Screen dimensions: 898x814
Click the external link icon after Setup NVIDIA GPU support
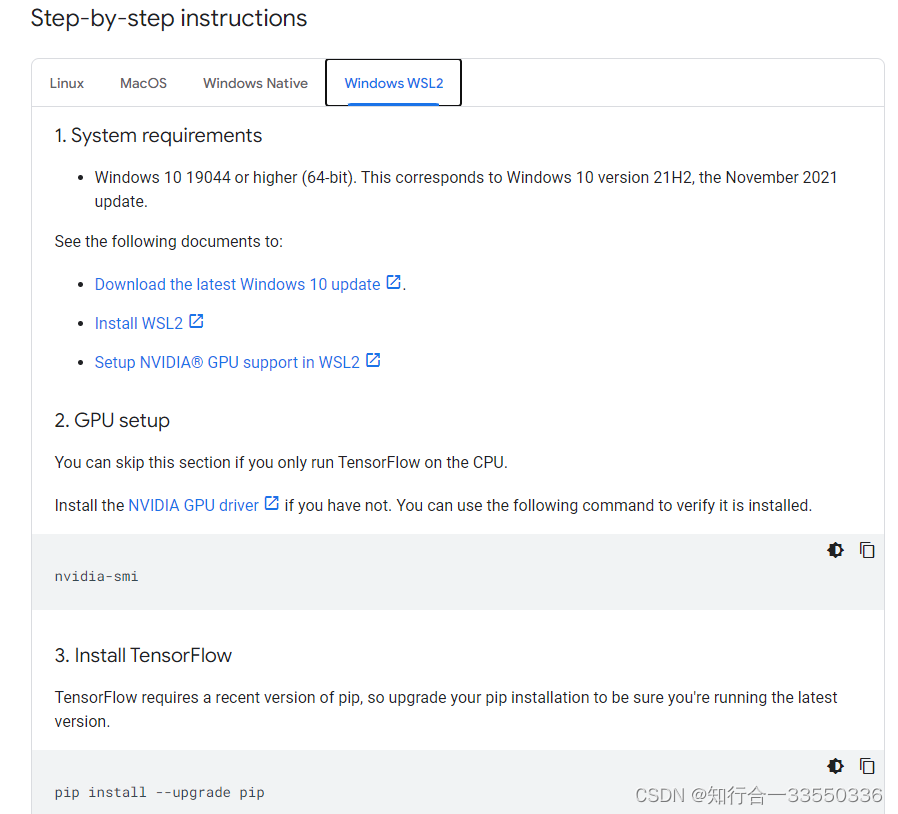click(x=373, y=360)
